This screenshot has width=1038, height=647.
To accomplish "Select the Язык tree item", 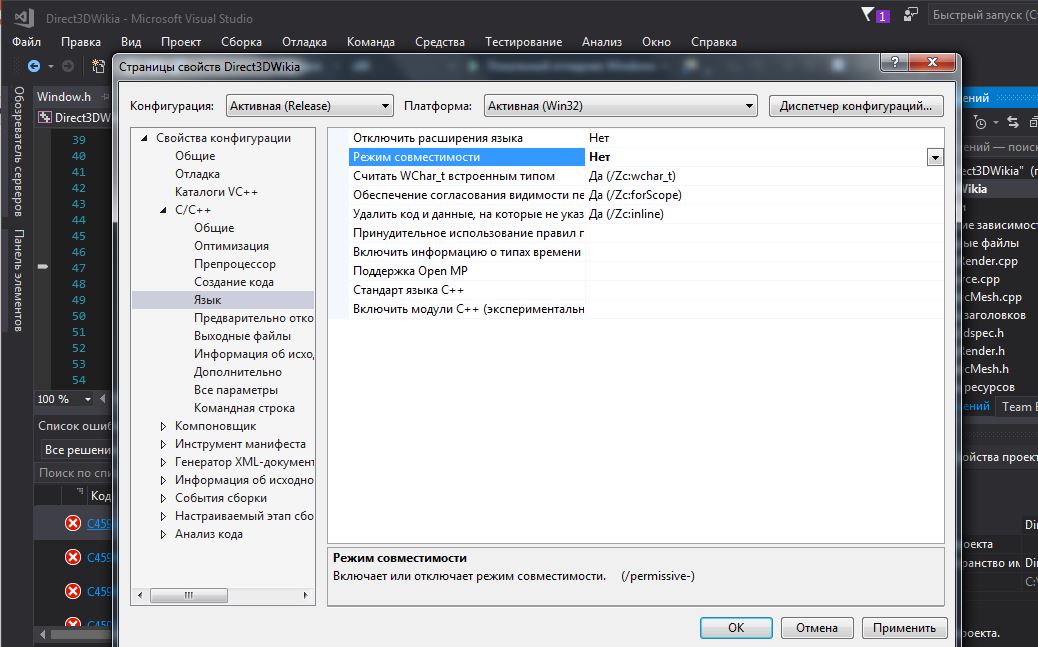I will (207, 300).
